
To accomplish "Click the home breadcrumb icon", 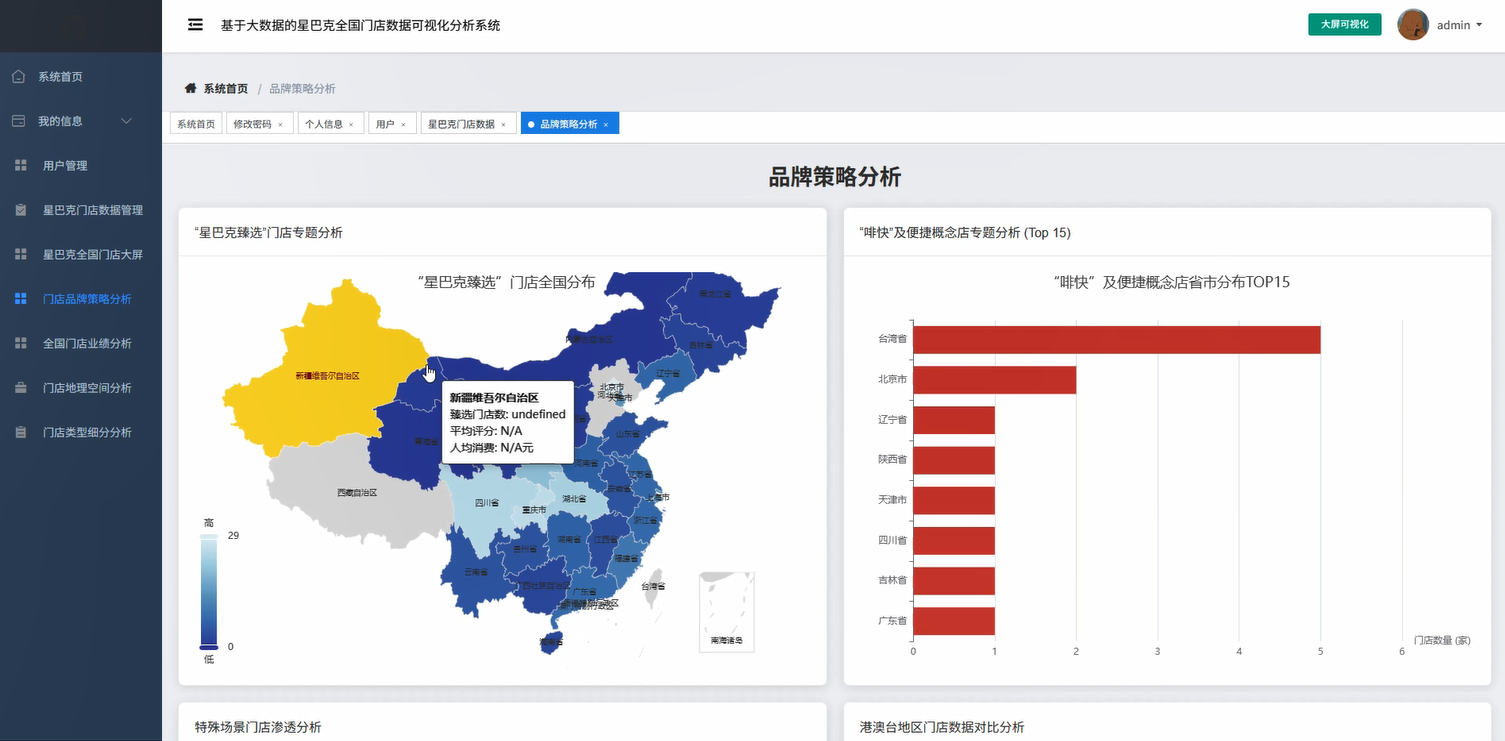I will 189,88.
